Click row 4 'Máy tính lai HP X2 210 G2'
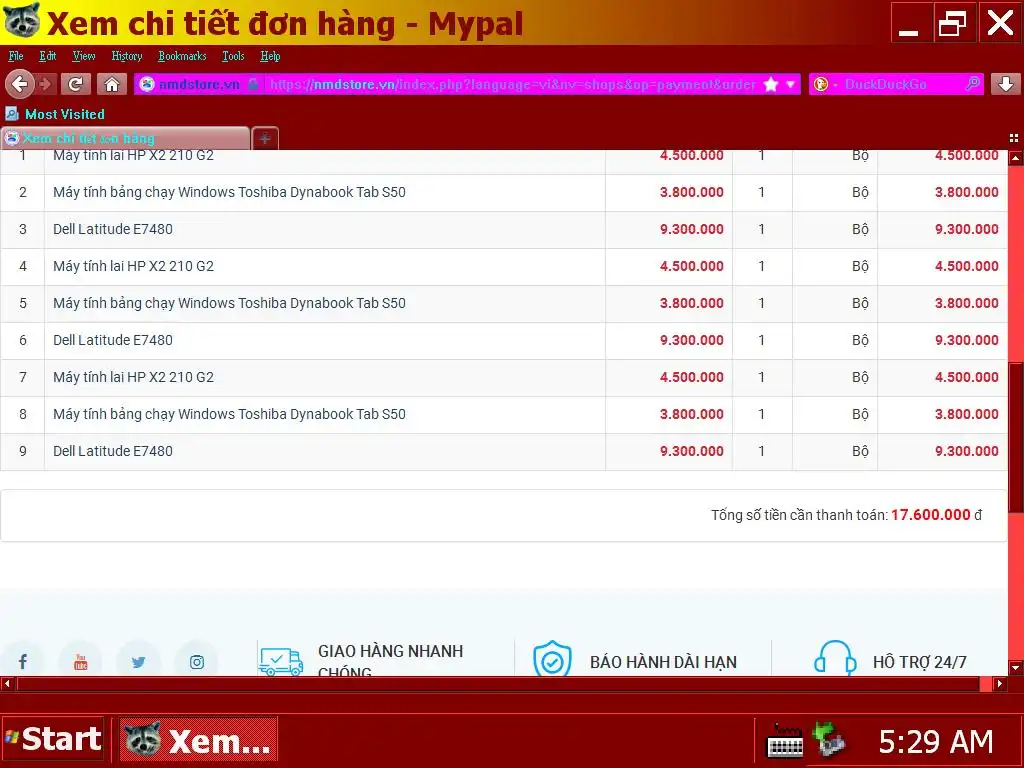Screen dimensions: 1024x768 133,266
